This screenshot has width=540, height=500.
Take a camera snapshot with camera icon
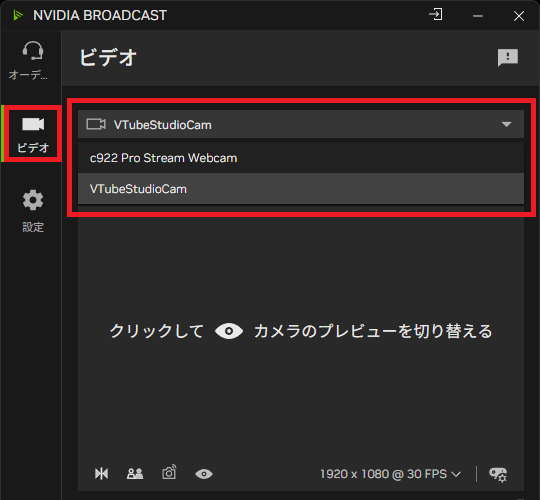coord(169,472)
